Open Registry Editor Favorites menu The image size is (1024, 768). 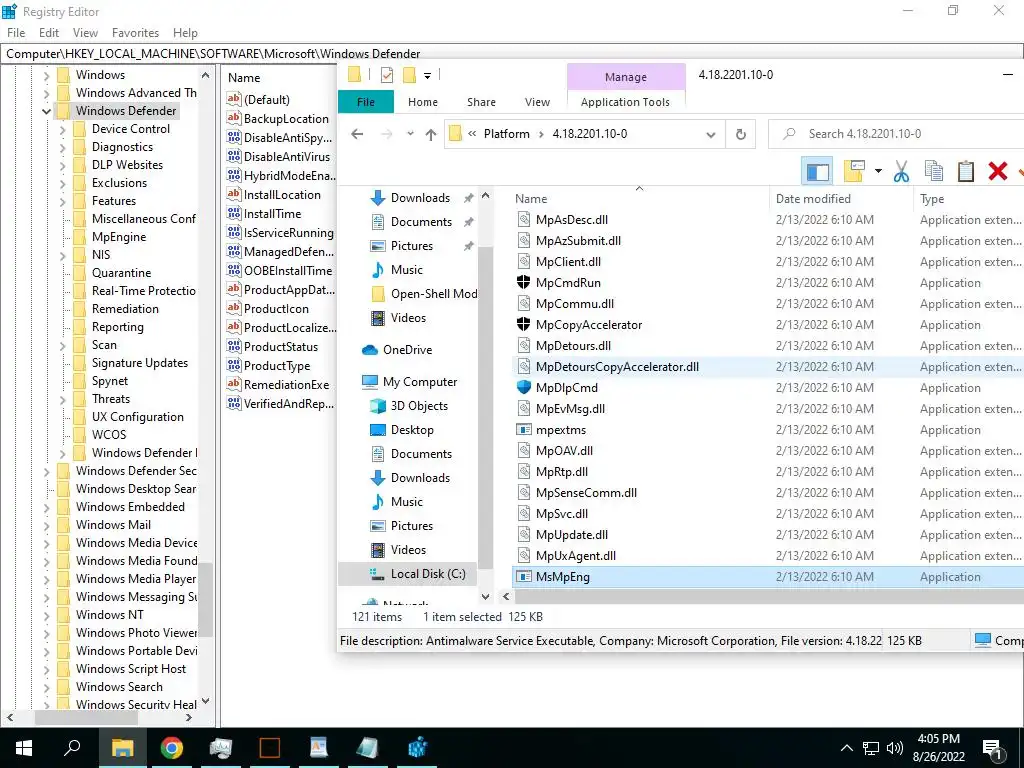pyautogui.click(x=135, y=33)
